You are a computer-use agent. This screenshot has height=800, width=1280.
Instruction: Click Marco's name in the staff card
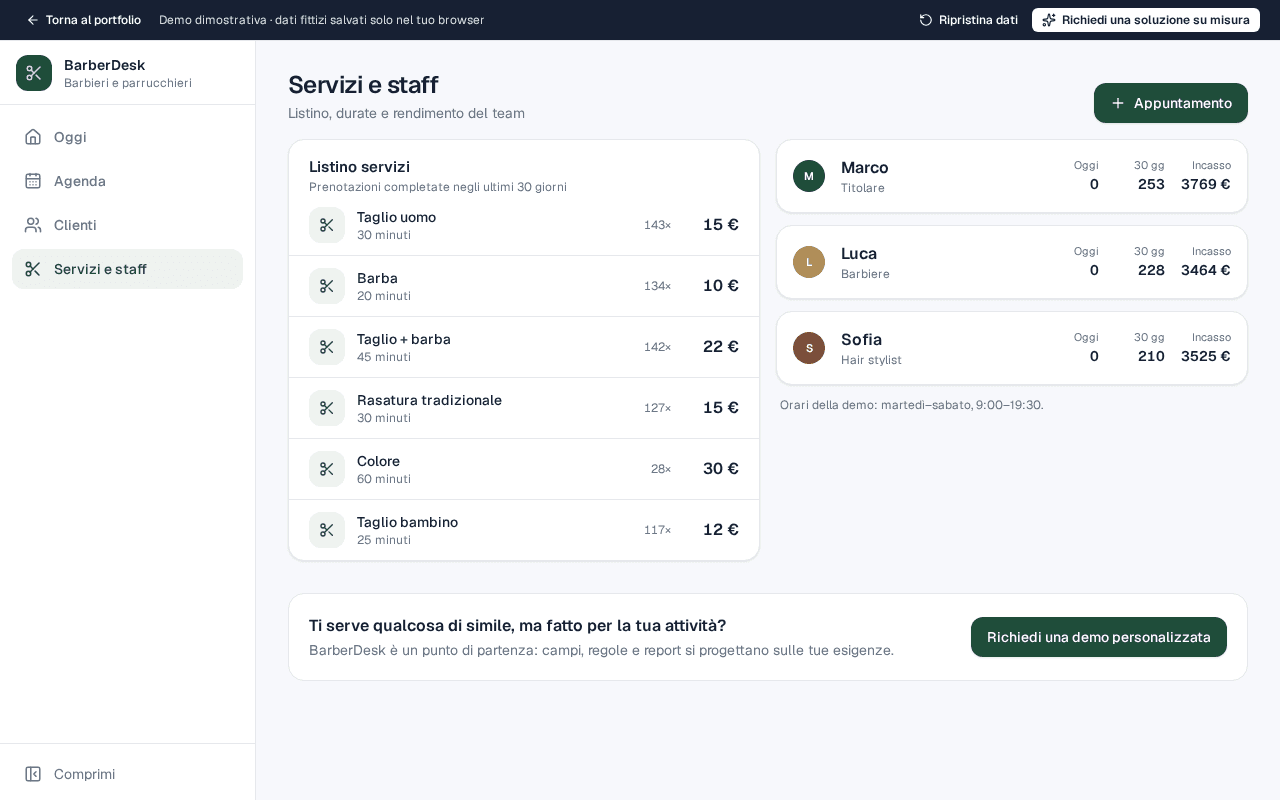(865, 167)
